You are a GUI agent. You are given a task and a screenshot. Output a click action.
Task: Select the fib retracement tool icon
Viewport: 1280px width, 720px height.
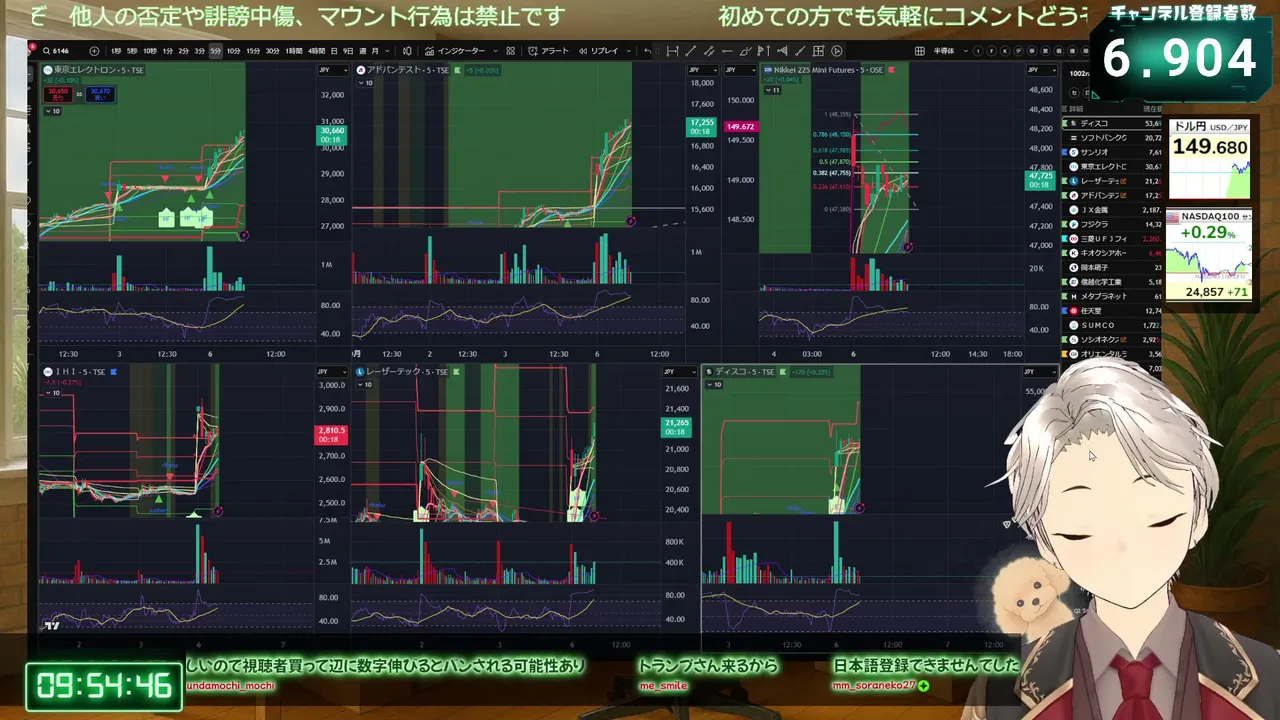[x=783, y=51]
